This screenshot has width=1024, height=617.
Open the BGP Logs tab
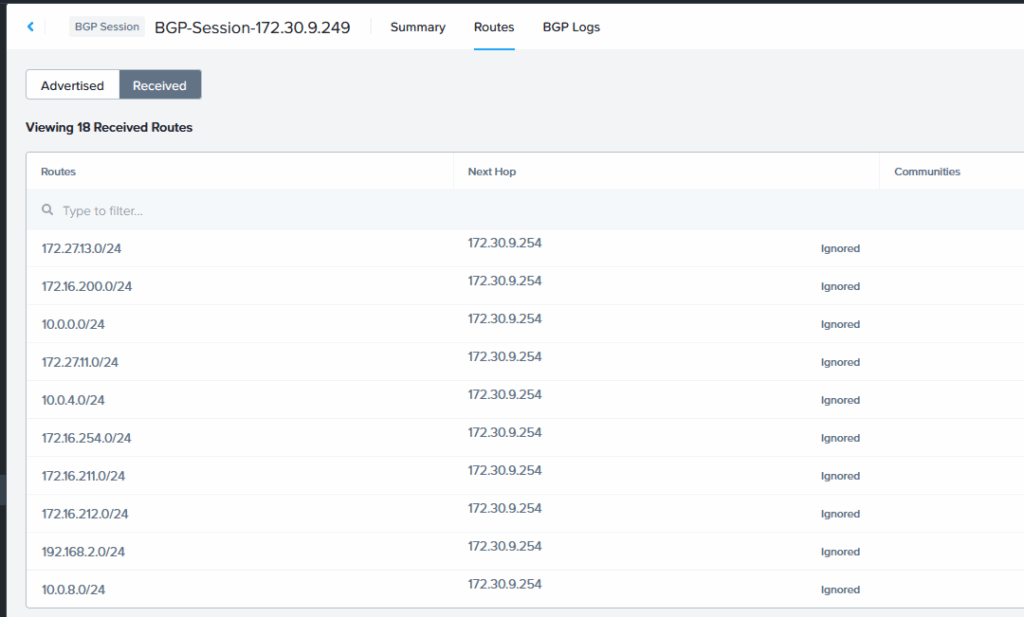(x=571, y=27)
